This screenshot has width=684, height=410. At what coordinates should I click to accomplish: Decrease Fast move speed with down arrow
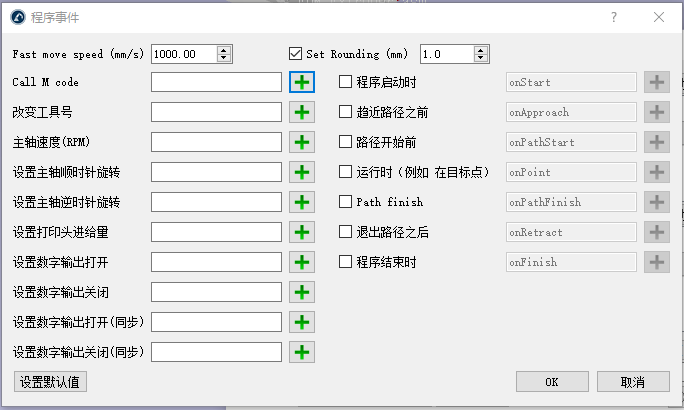pos(224,58)
